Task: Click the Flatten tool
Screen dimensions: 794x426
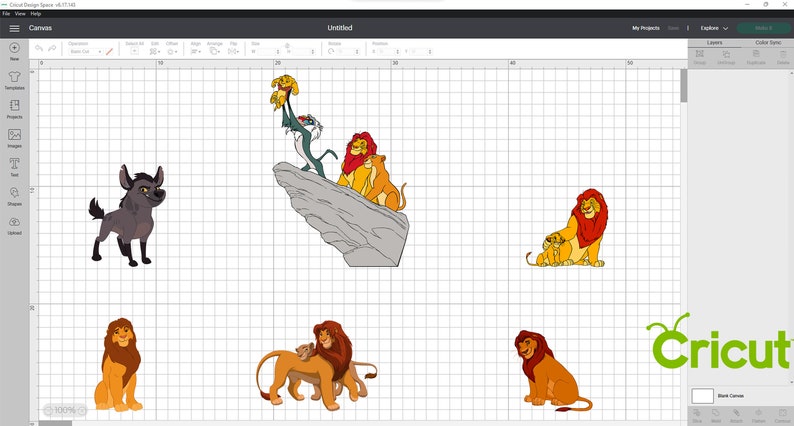Action: [x=759, y=416]
